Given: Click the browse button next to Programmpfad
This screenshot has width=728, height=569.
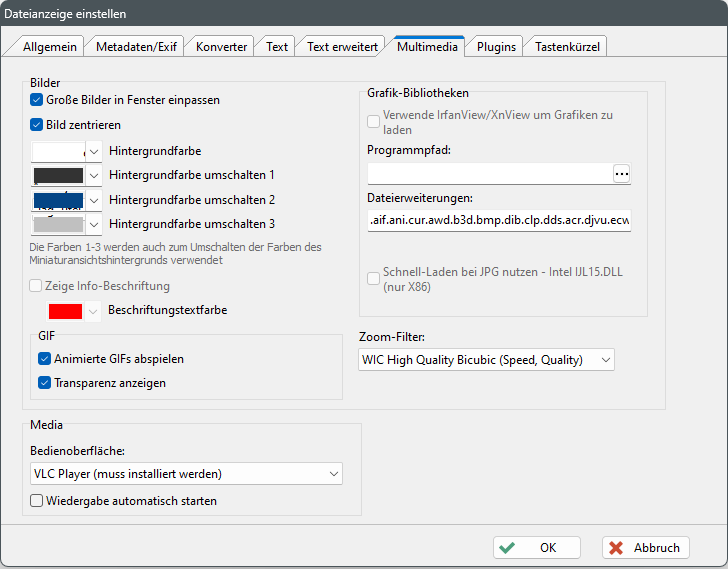Looking at the screenshot, I should pyautogui.click(x=621, y=174).
